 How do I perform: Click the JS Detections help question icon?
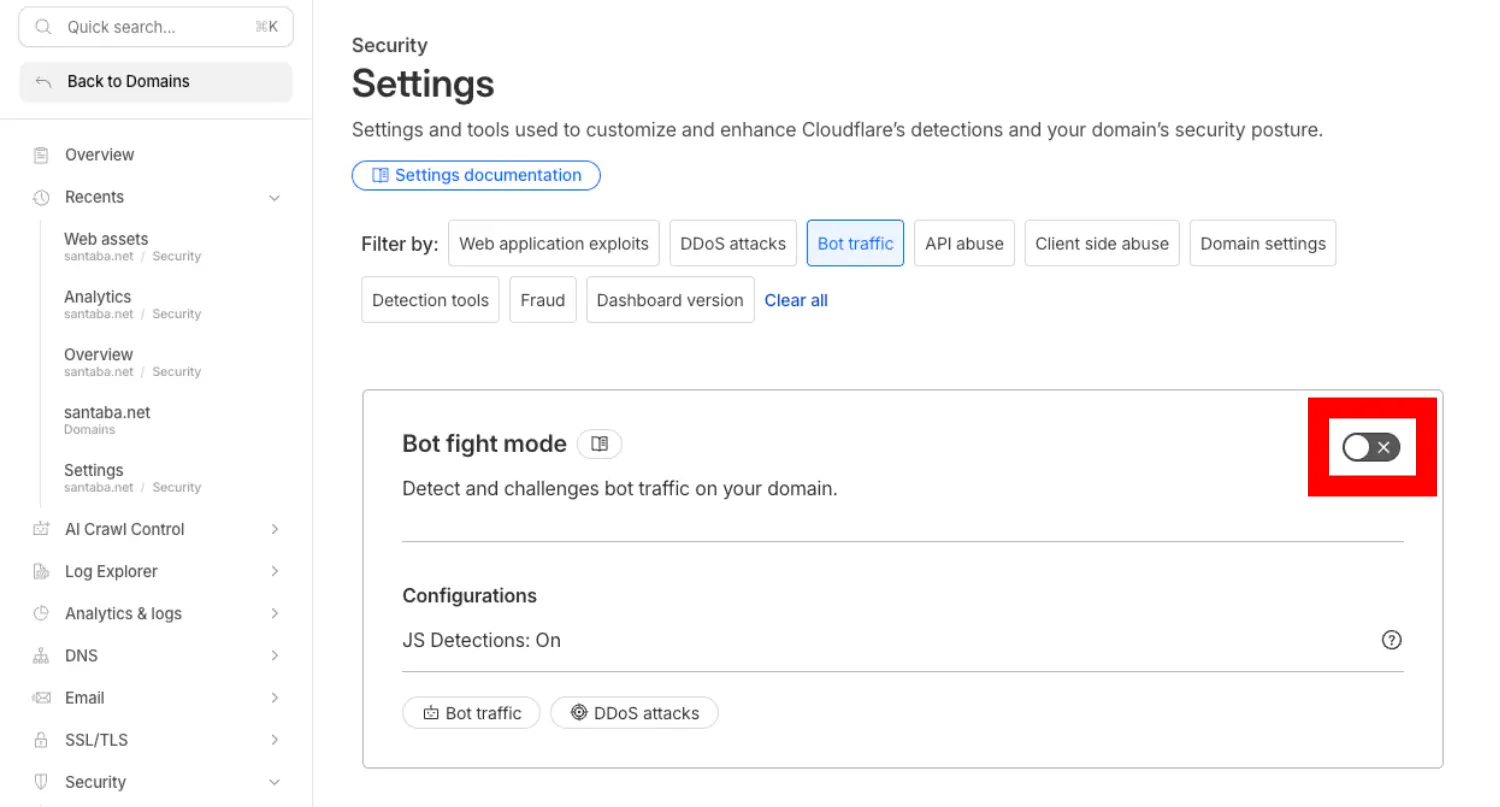tap(1391, 640)
